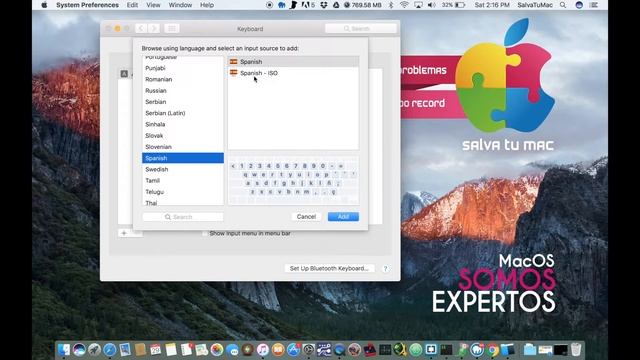Open Calendar in the Dock
The image size is (640, 360).
tap(156, 350)
